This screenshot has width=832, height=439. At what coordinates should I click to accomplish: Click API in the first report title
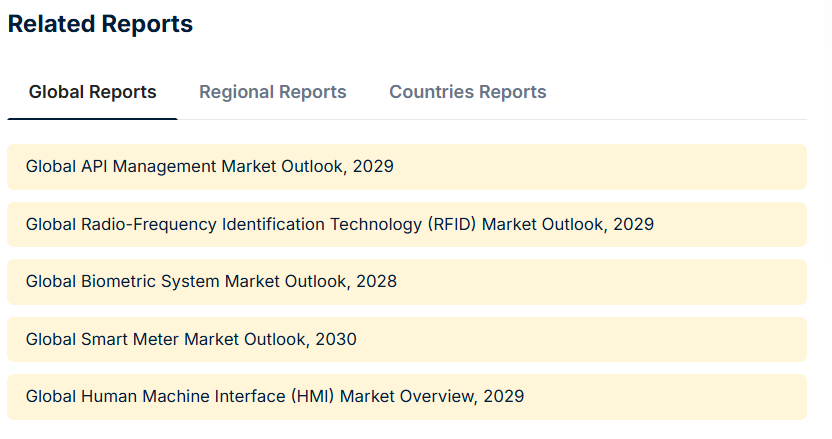pos(94,167)
